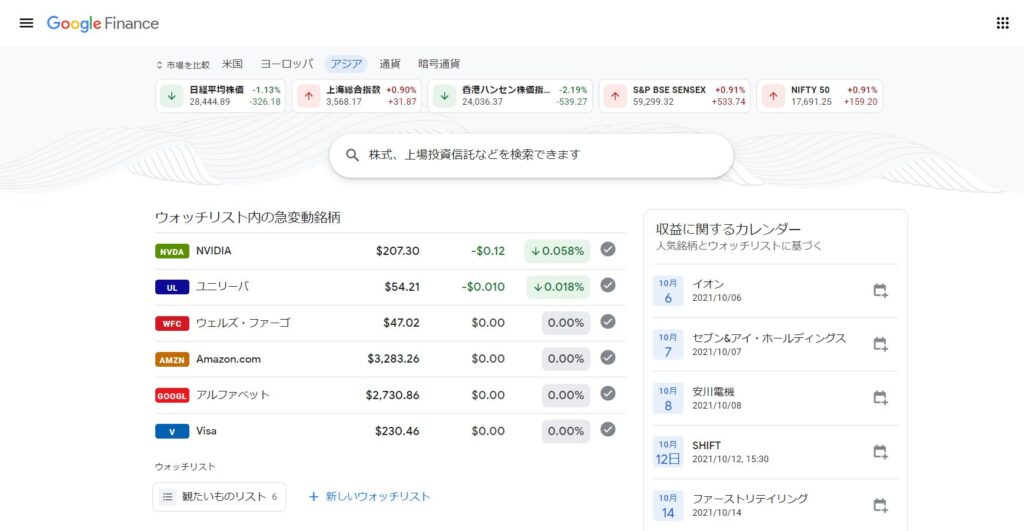Add SHIFT earnings to calendar
1024x531 pixels.
(x=879, y=452)
